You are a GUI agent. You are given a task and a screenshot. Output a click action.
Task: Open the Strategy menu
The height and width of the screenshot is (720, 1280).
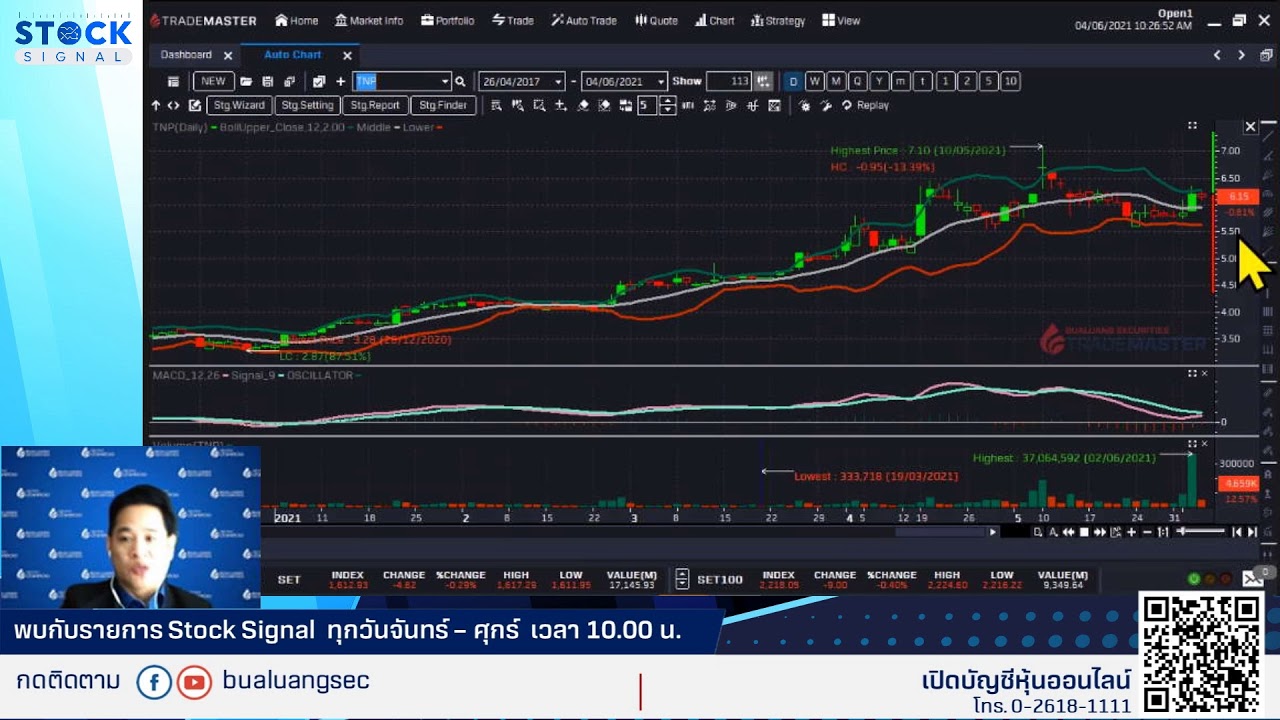click(x=778, y=20)
